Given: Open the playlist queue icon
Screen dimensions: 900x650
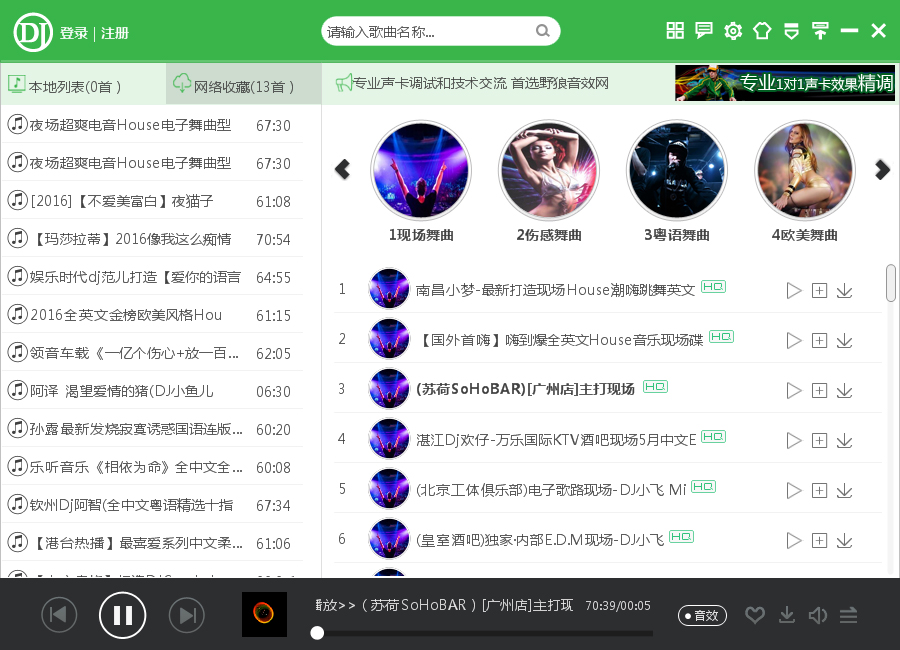Looking at the screenshot, I should (x=848, y=615).
